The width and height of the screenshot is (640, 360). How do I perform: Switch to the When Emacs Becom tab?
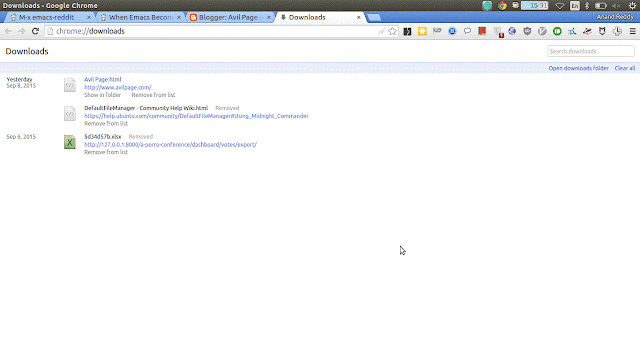(141, 17)
